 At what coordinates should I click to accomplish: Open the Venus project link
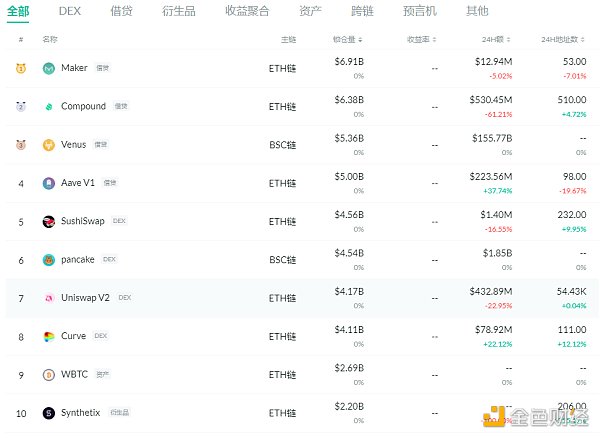[x=73, y=145]
